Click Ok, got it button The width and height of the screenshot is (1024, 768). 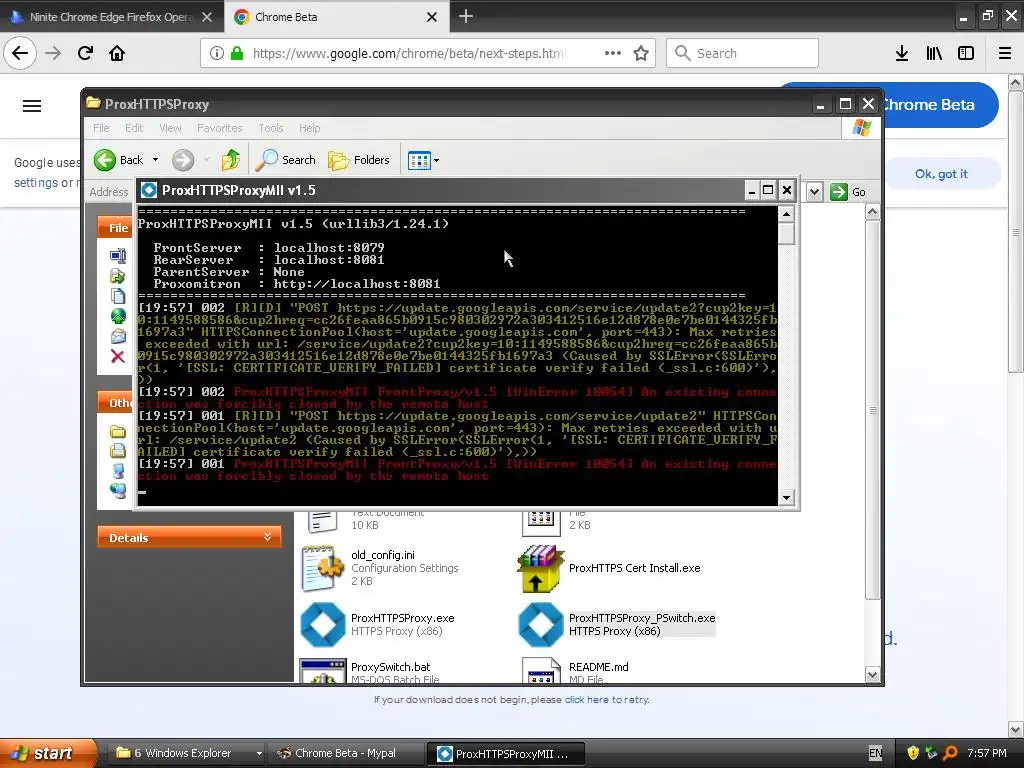click(941, 174)
